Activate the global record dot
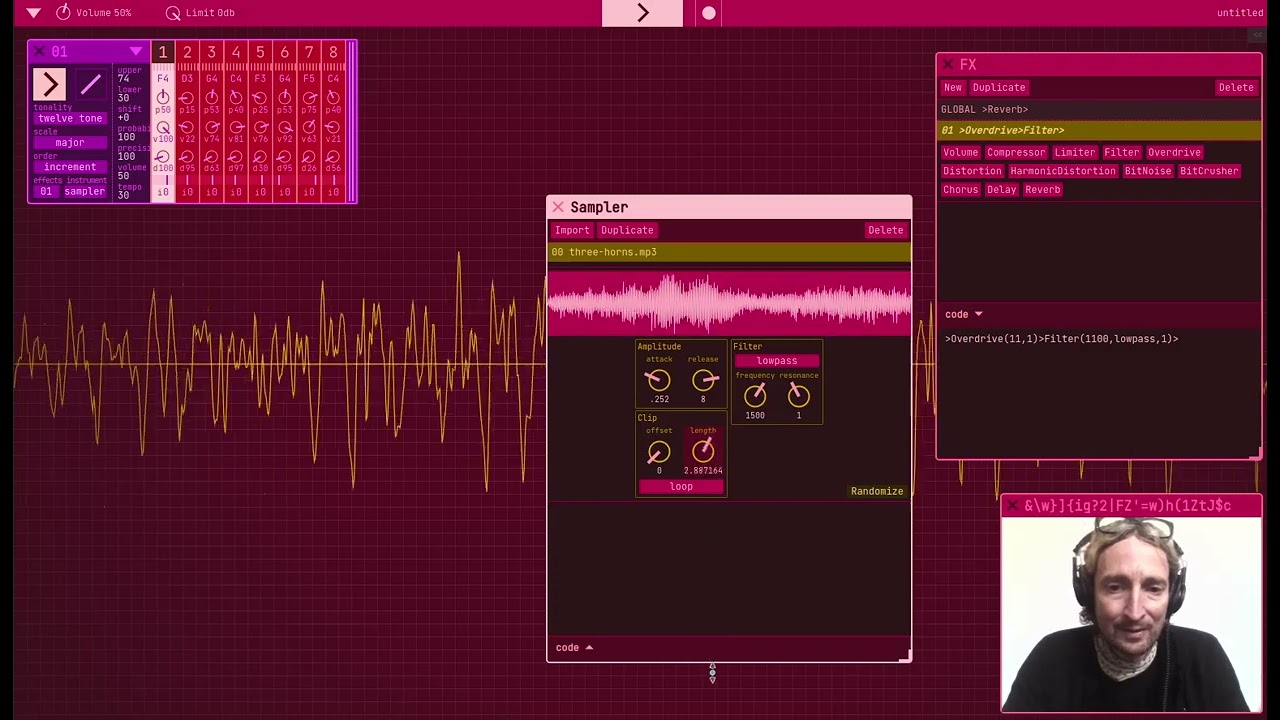The image size is (1280, 720). point(709,13)
